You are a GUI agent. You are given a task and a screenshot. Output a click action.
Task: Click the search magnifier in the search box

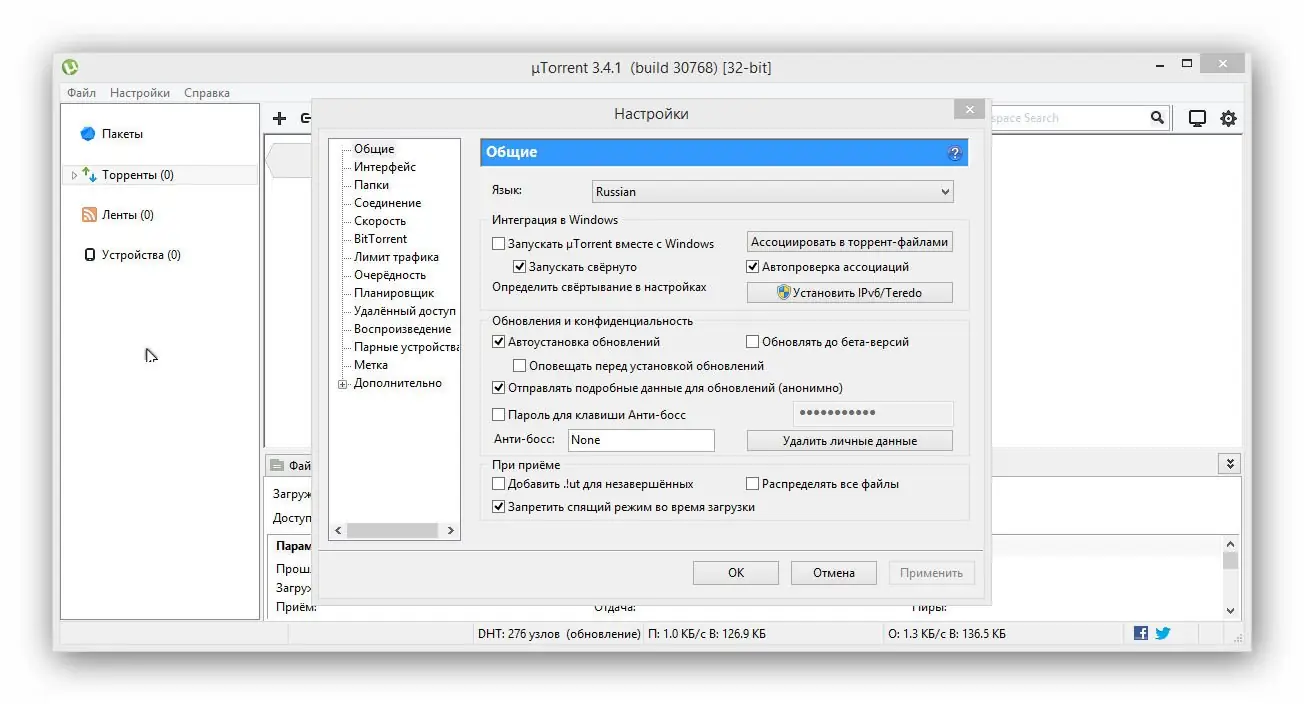point(1157,117)
